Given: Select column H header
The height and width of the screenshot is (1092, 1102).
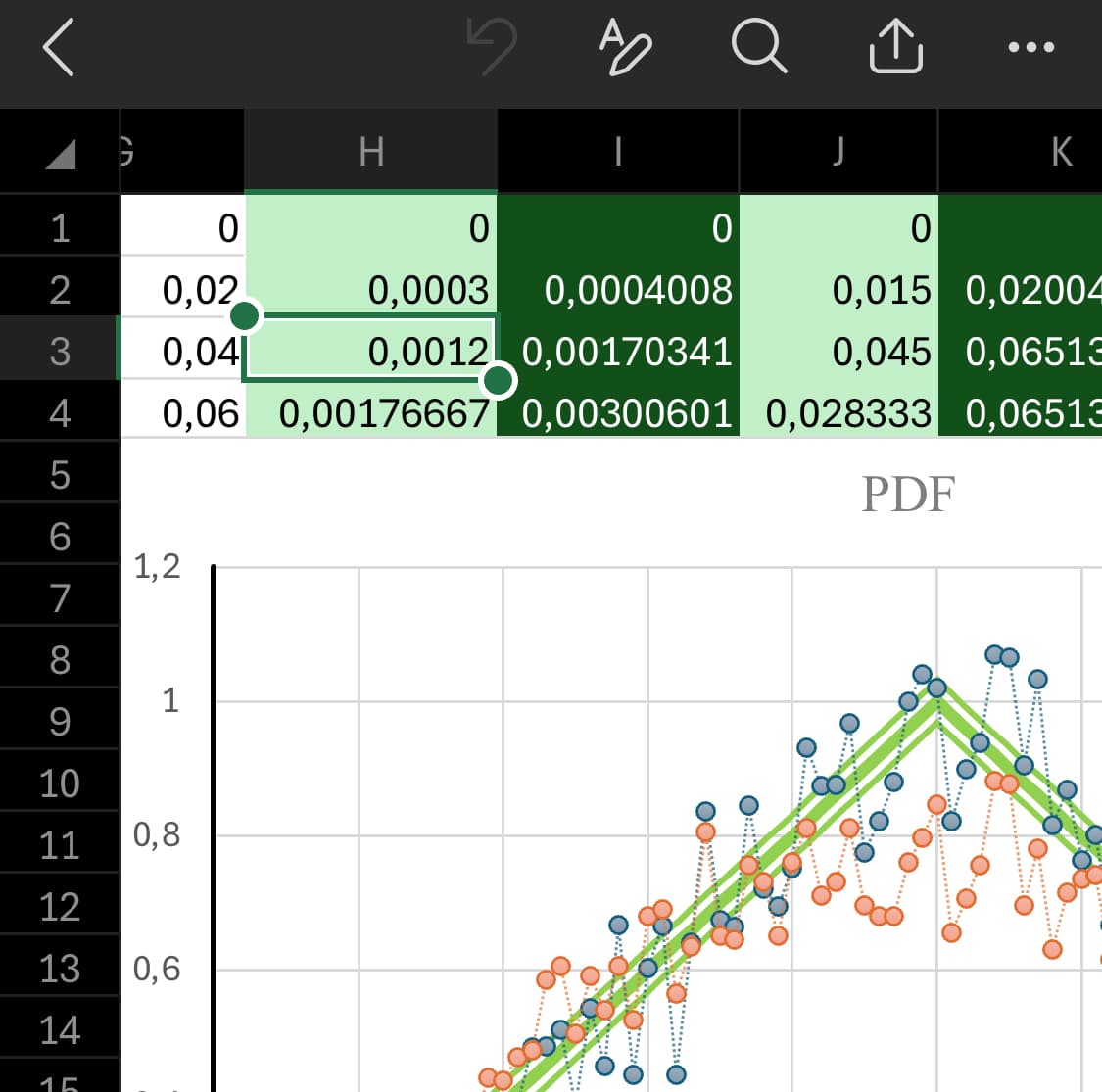Looking at the screenshot, I should 371,153.
